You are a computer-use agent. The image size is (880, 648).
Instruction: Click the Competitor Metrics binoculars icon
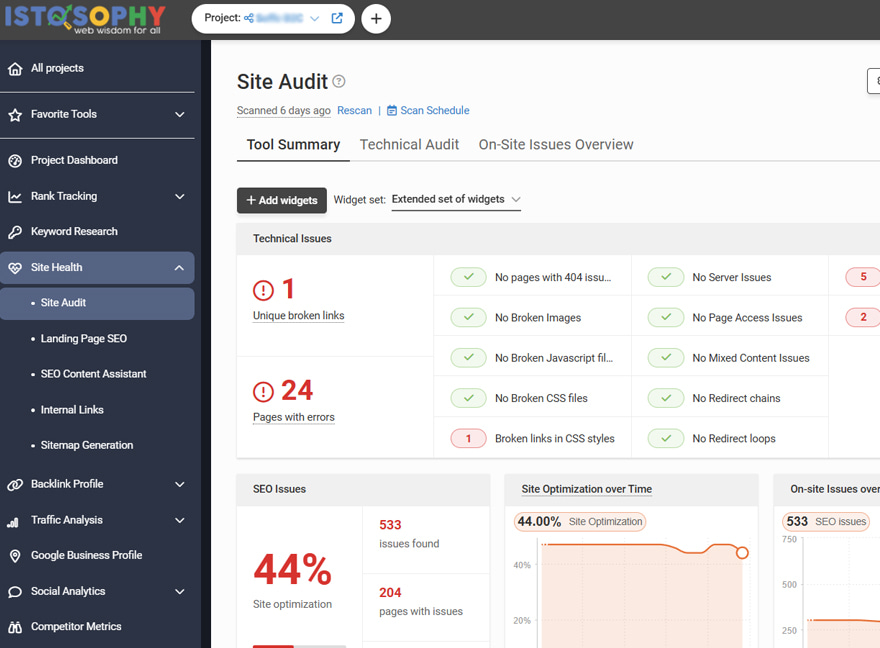click(x=15, y=627)
